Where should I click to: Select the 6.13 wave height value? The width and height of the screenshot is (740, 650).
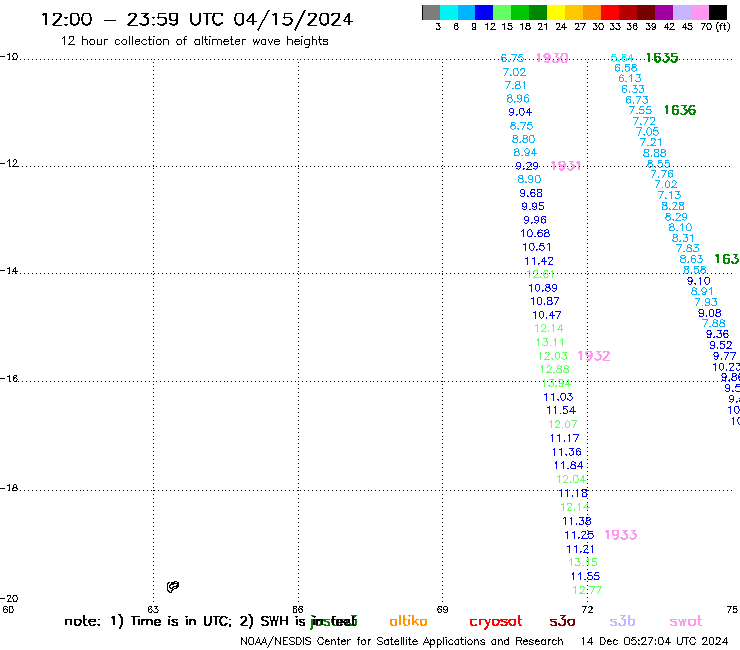click(x=630, y=78)
